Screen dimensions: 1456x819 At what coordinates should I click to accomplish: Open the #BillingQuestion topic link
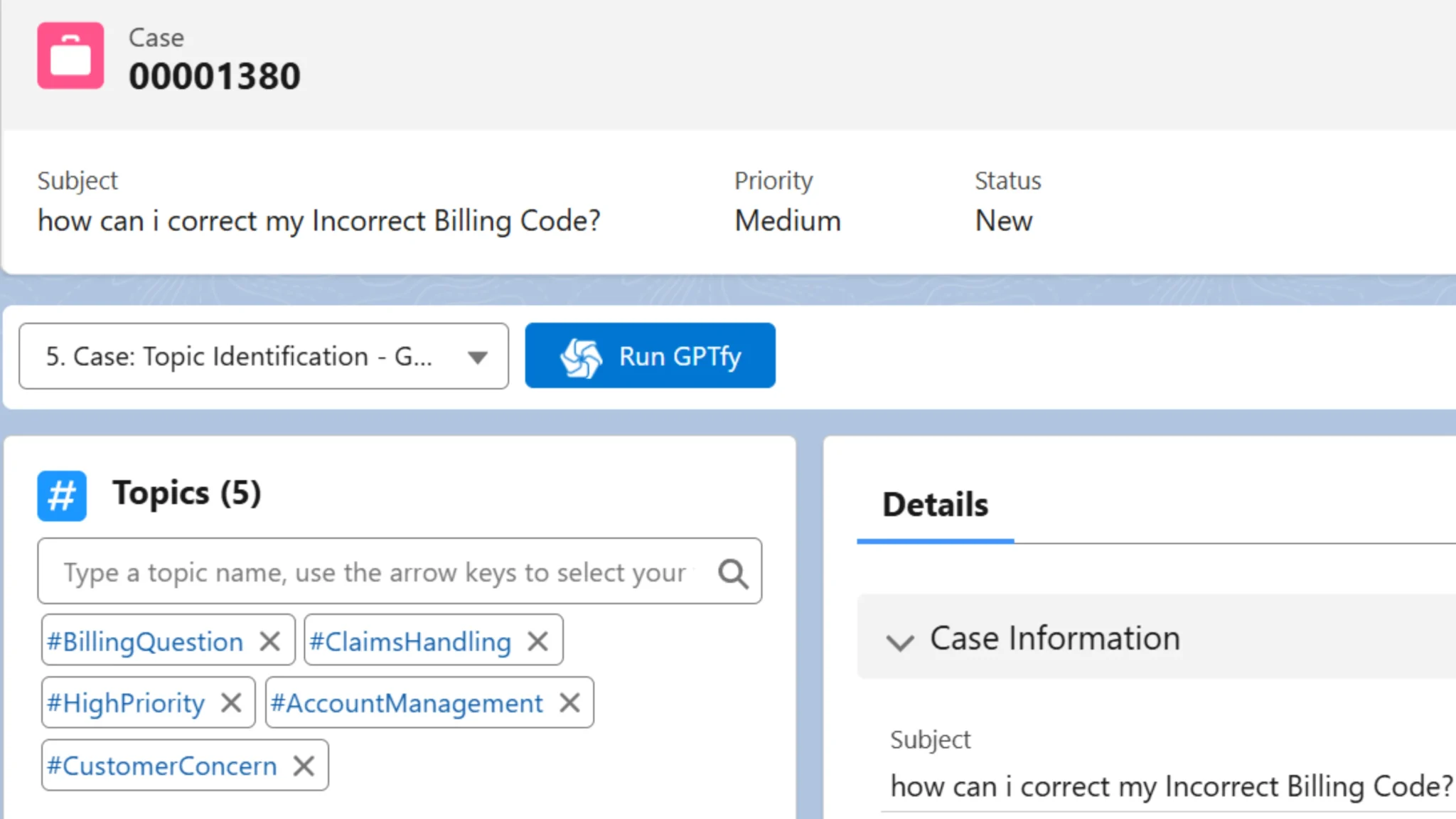[144, 641]
